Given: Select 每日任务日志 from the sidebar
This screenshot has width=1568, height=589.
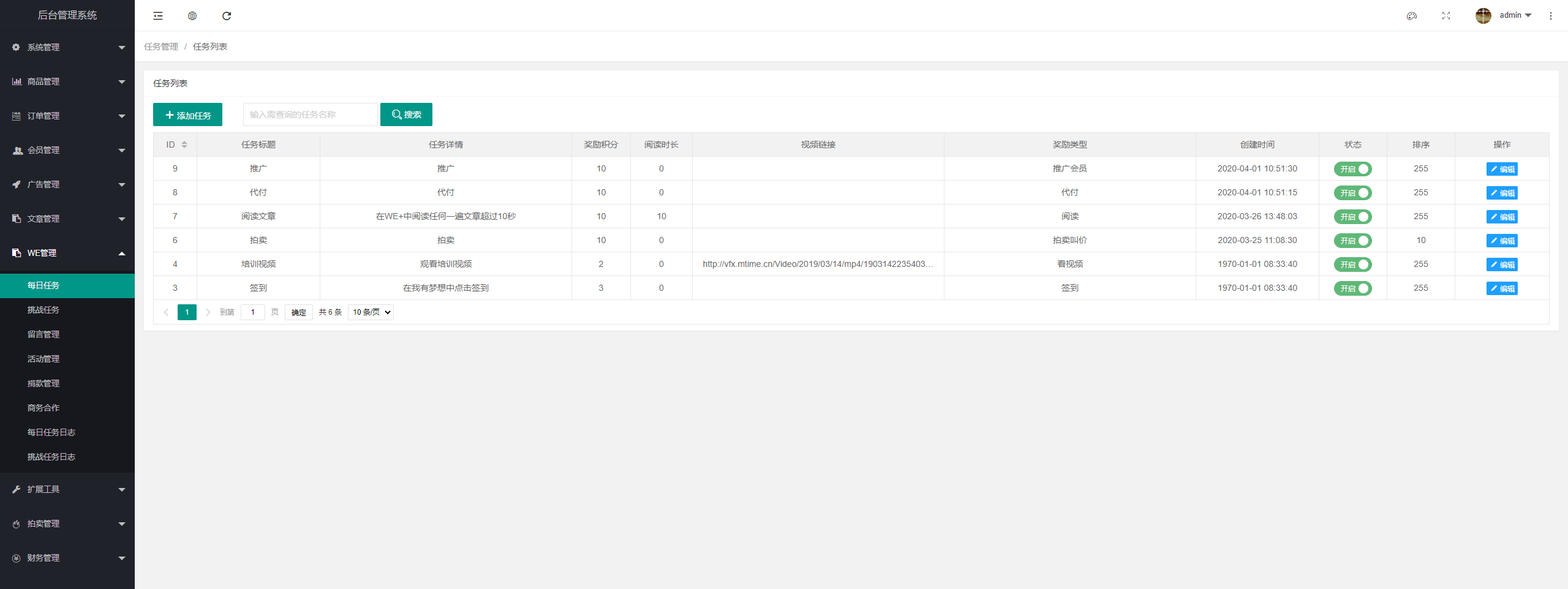Looking at the screenshot, I should (51, 432).
